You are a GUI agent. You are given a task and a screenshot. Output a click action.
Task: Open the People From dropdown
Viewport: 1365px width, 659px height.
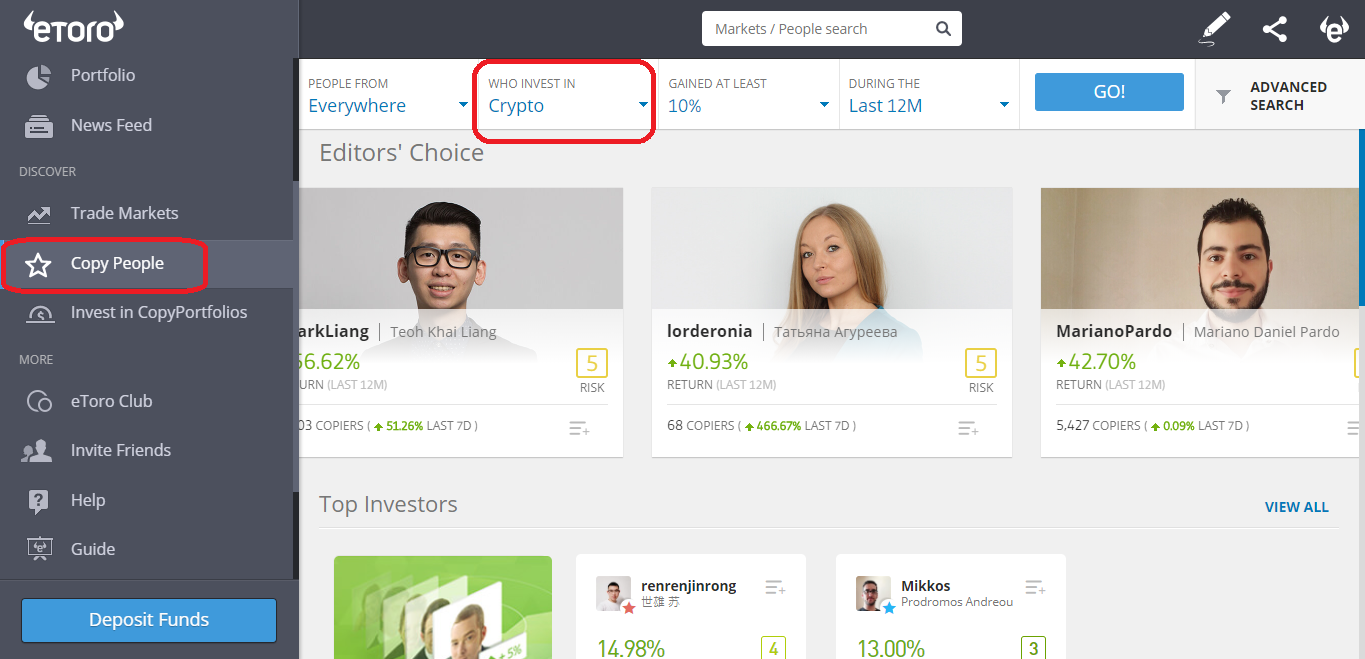(x=388, y=96)
